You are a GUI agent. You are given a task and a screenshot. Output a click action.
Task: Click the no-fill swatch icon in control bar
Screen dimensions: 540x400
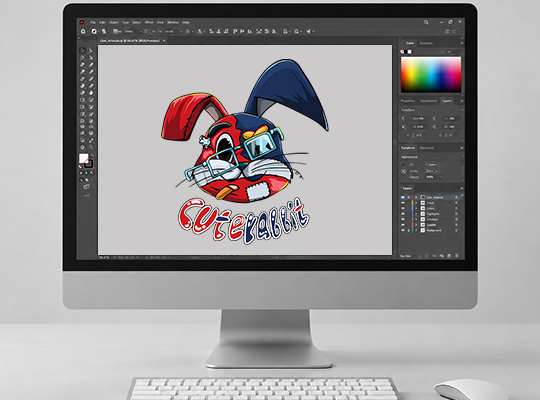pyautogui.click(x=94, y=31)
